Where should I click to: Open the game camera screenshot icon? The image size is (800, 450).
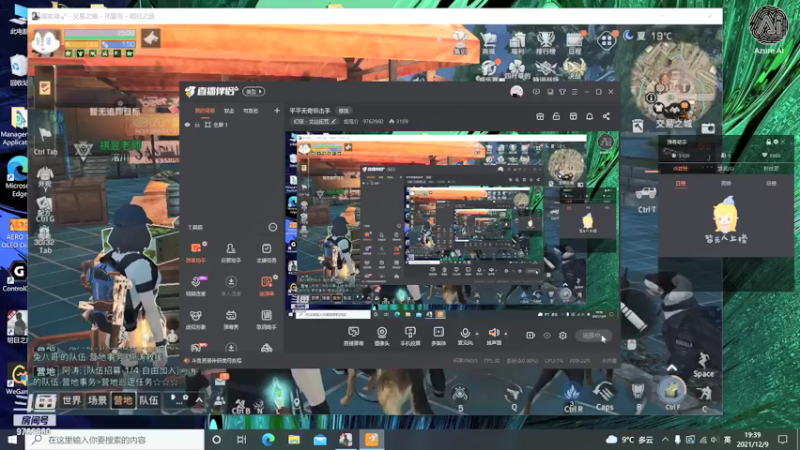[x=708, y=128]
